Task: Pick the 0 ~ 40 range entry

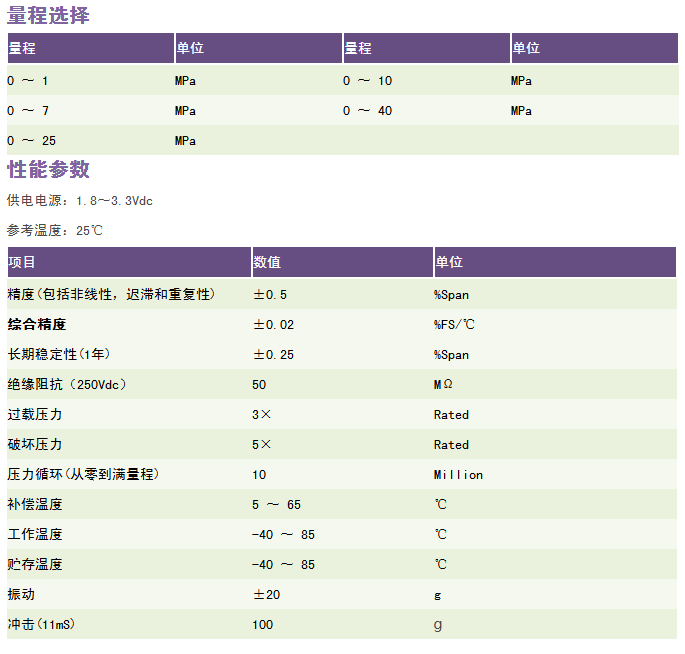Action: point(367,111)
